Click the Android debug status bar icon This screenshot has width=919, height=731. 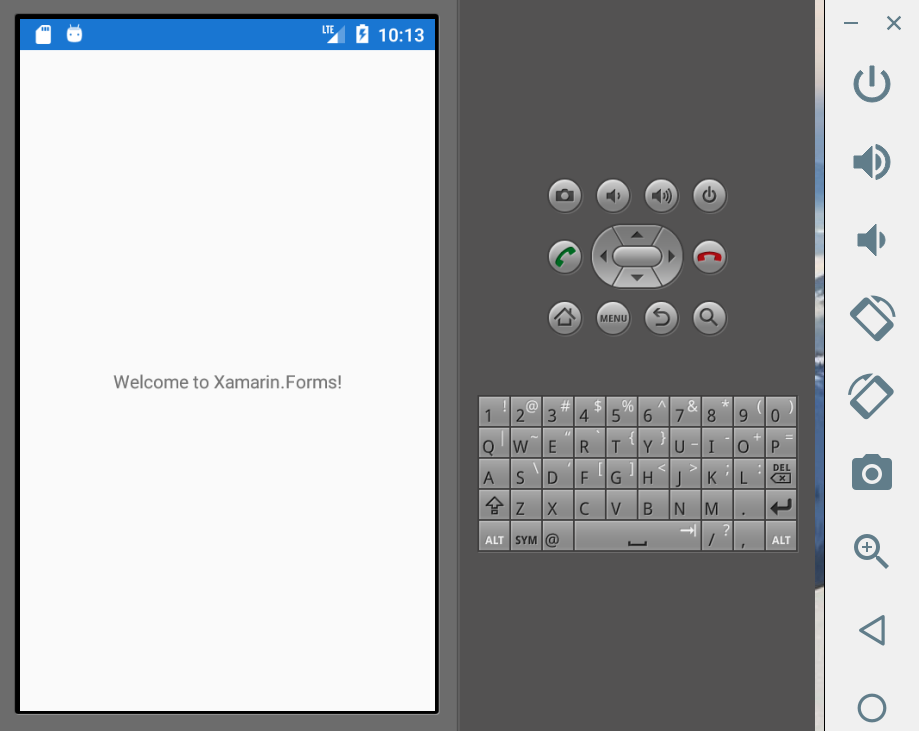tap(74, 34)
